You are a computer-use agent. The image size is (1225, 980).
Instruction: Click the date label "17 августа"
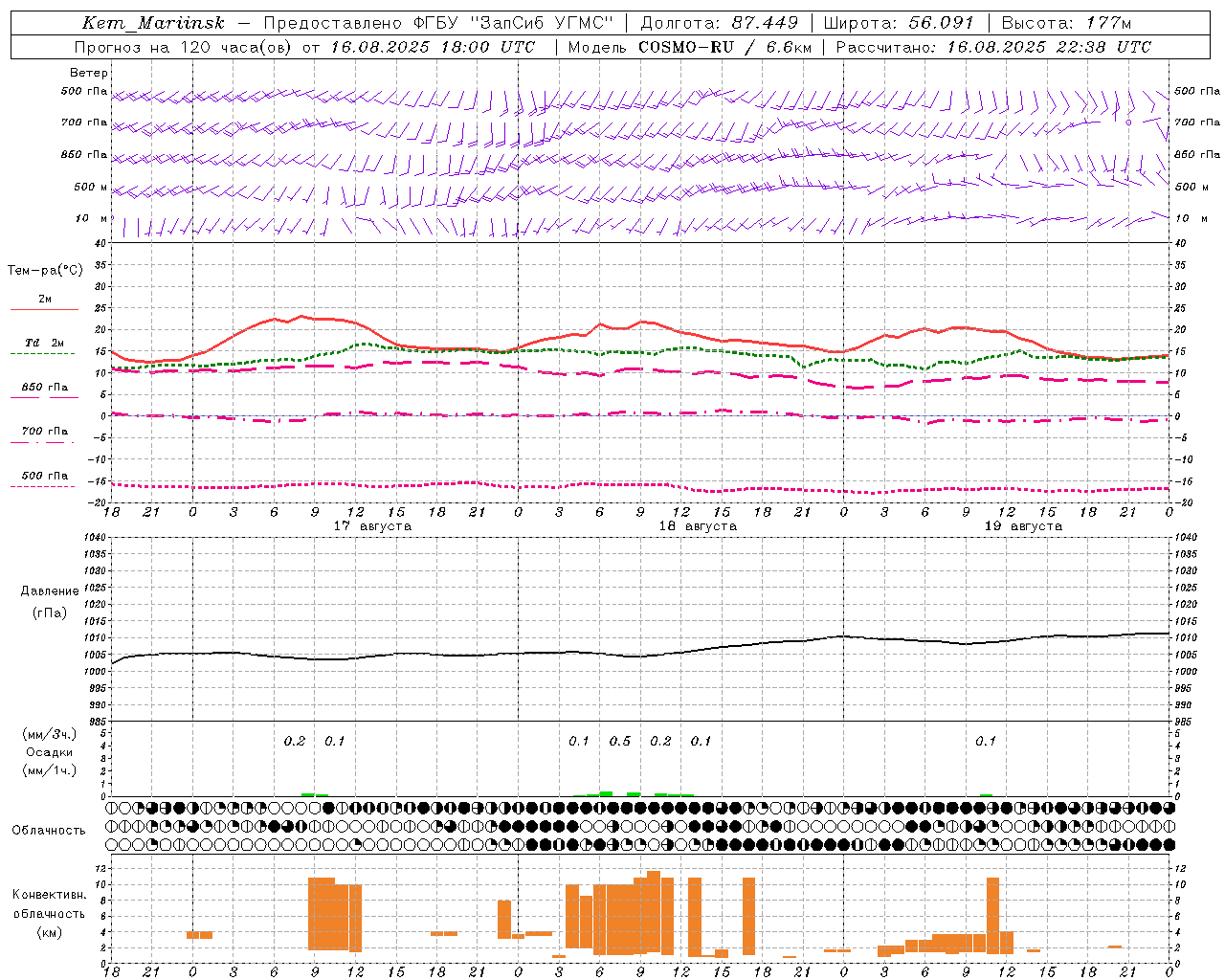click(x=372, y=526)
